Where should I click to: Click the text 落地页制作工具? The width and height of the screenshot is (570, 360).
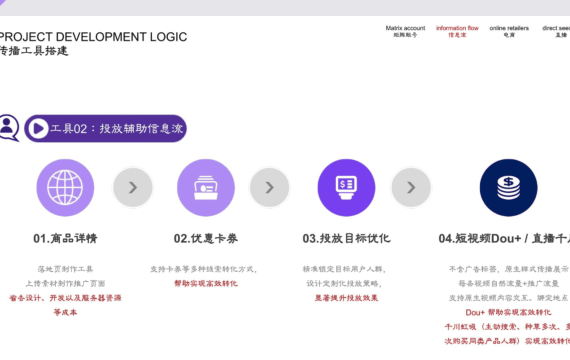click(x=65, y=269)
